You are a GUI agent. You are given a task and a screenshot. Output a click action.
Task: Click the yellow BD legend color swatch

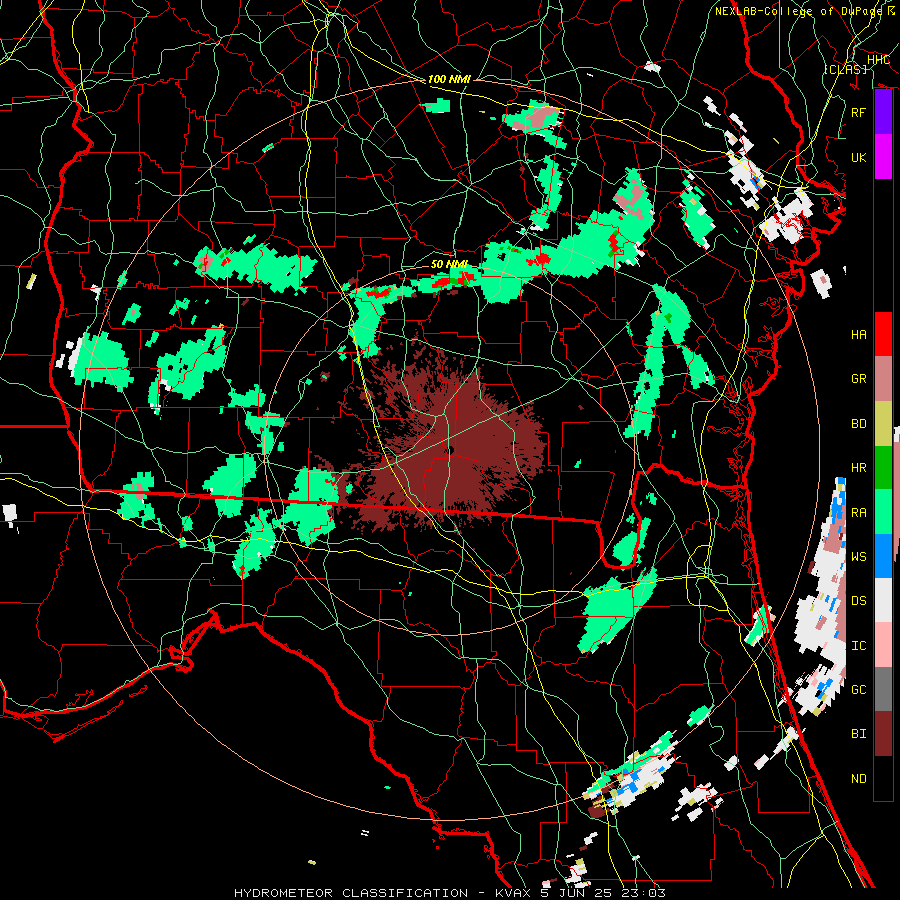coord(883,424)
